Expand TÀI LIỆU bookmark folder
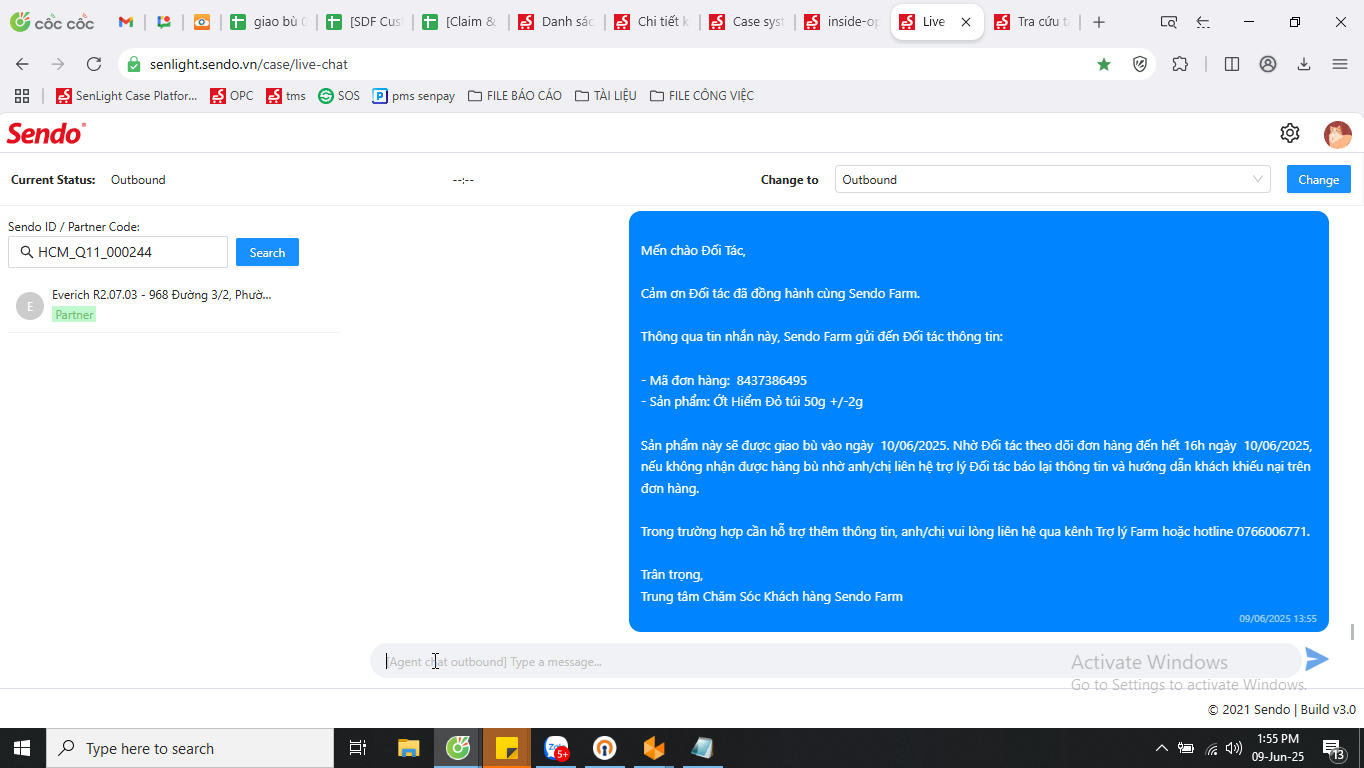Screen dimensions: 1364x768 point(605,96)
